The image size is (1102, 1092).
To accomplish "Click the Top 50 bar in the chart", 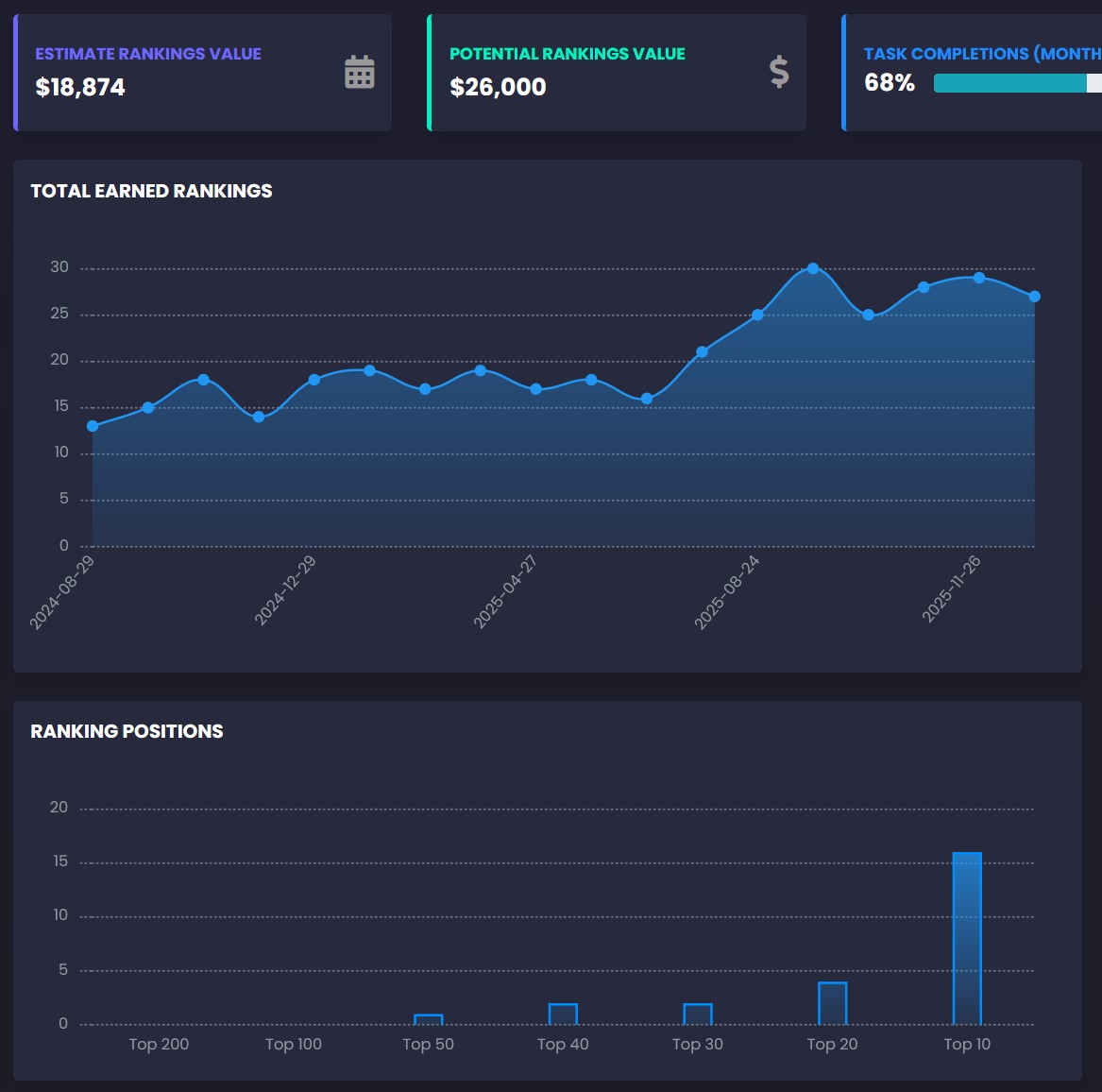I will click(428, 1019).
